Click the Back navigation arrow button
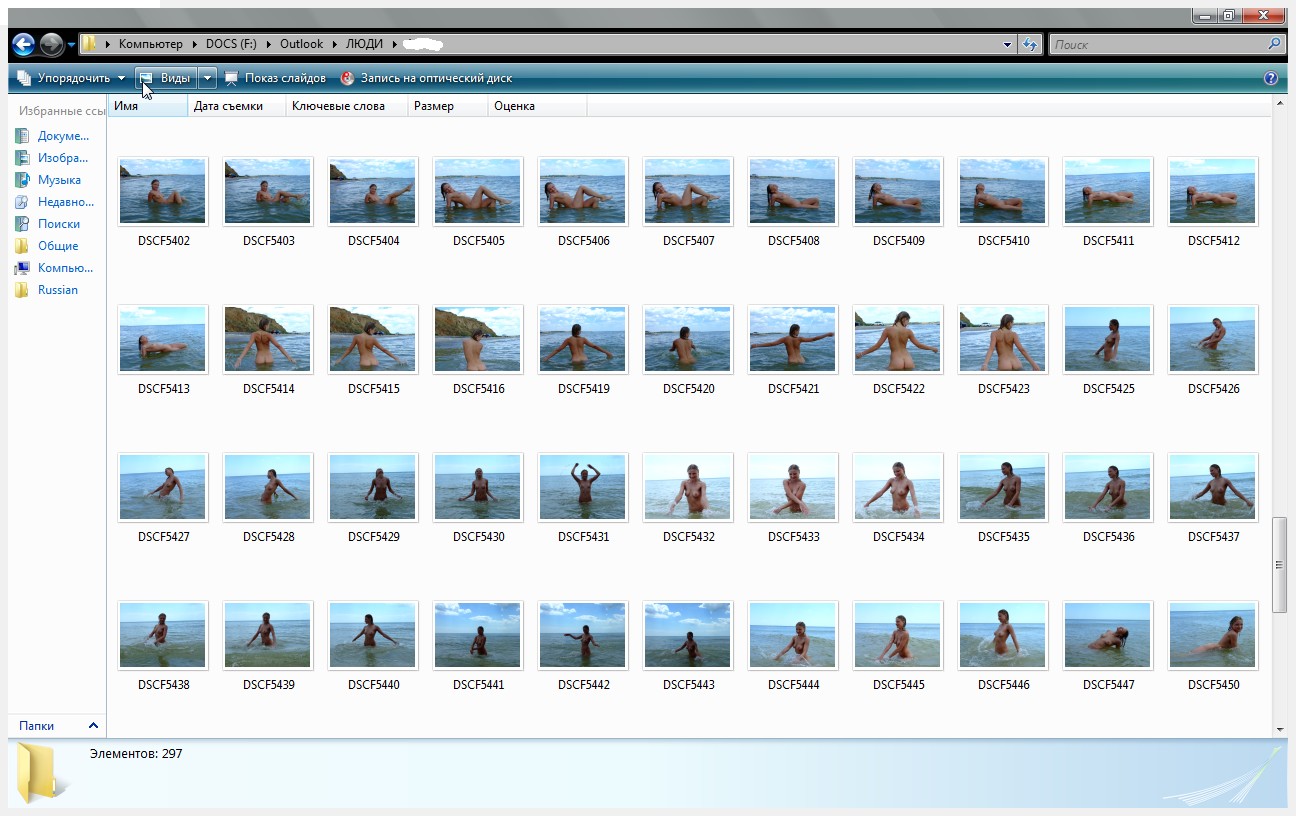Viewport: 1296px width, 816px height. (24, 44)
